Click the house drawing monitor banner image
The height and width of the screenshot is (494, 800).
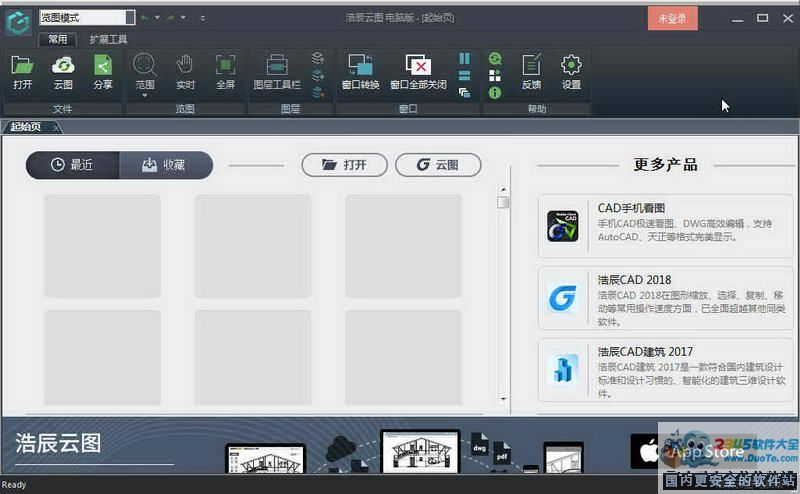[420, 451]
